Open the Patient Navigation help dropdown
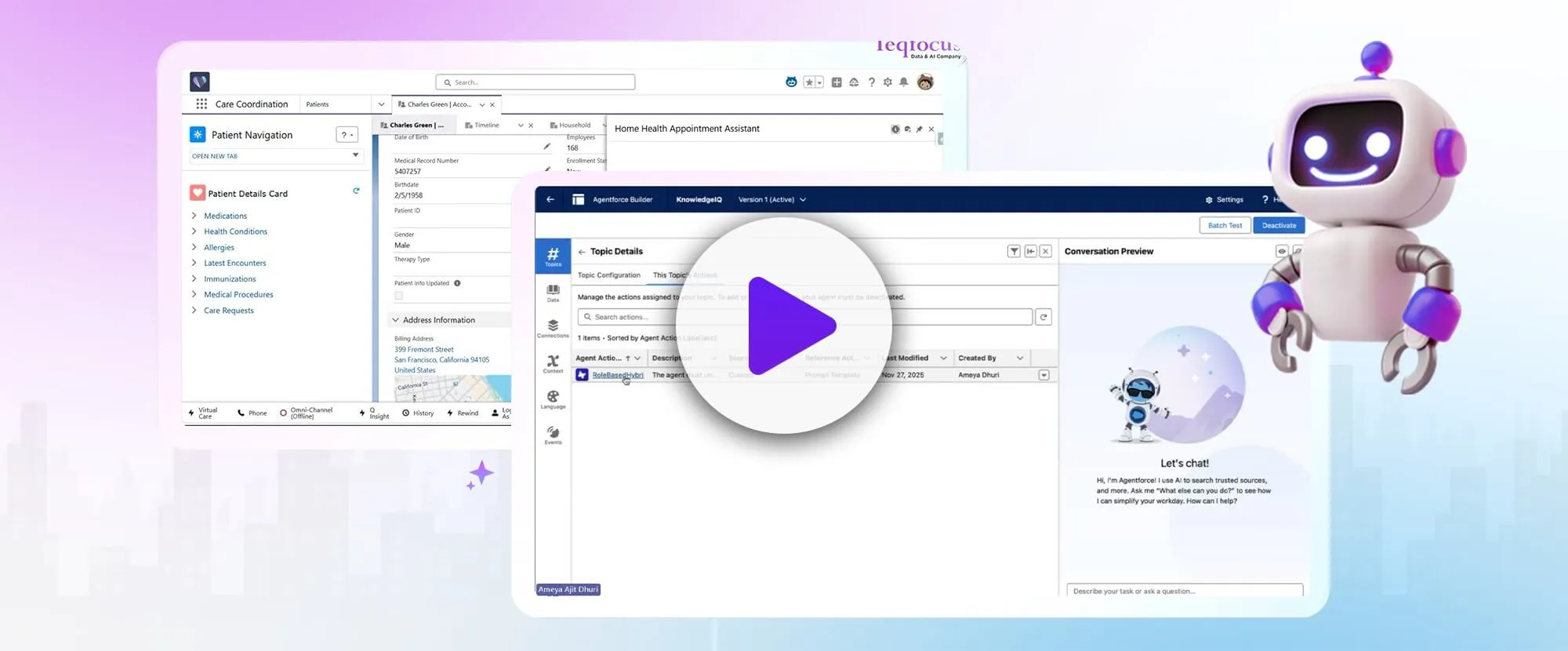This screenshot has width=1568, height=651. (x=347, y=135)
